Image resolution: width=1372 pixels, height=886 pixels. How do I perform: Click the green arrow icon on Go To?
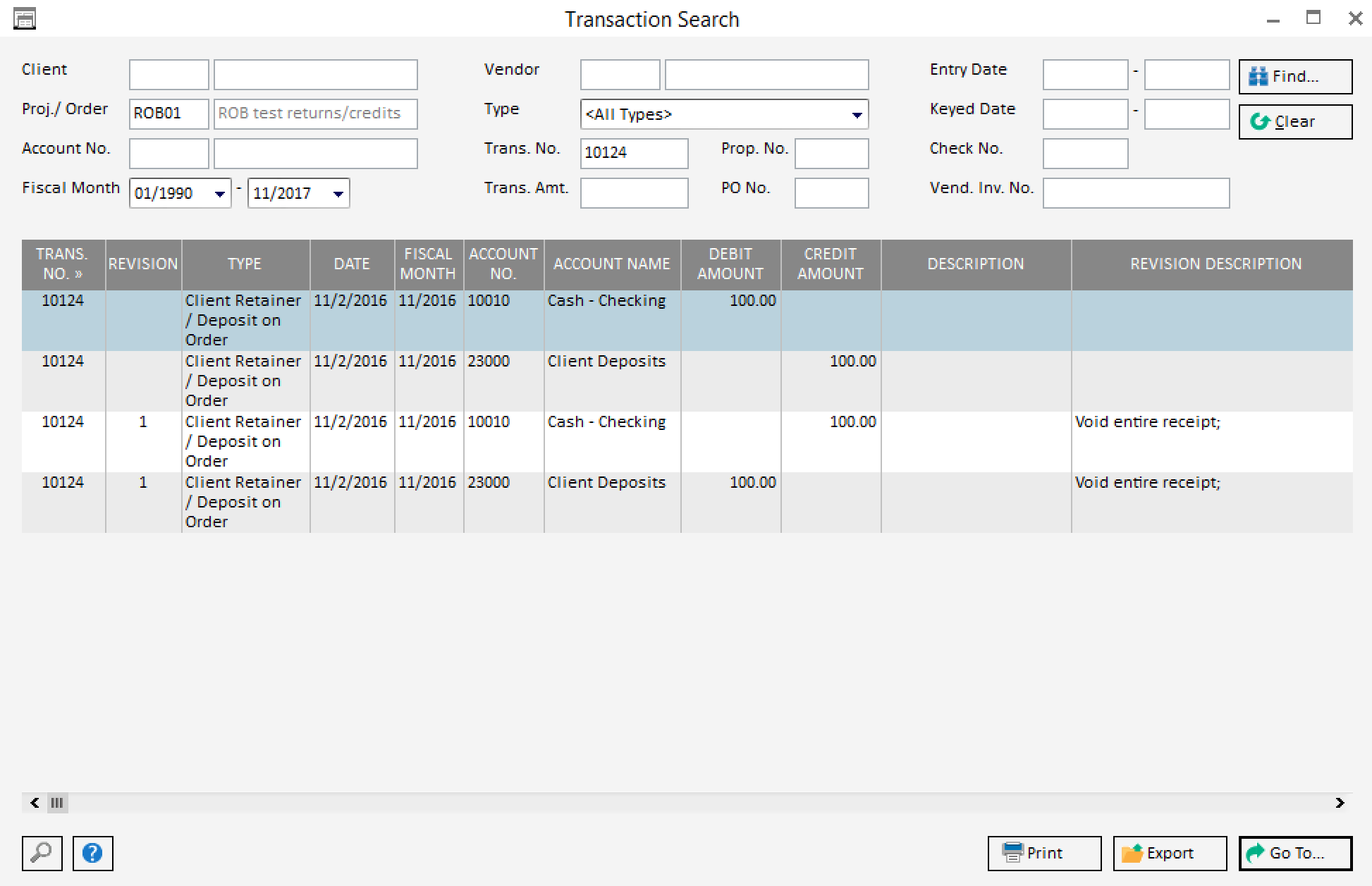(x=1254, y=853)
